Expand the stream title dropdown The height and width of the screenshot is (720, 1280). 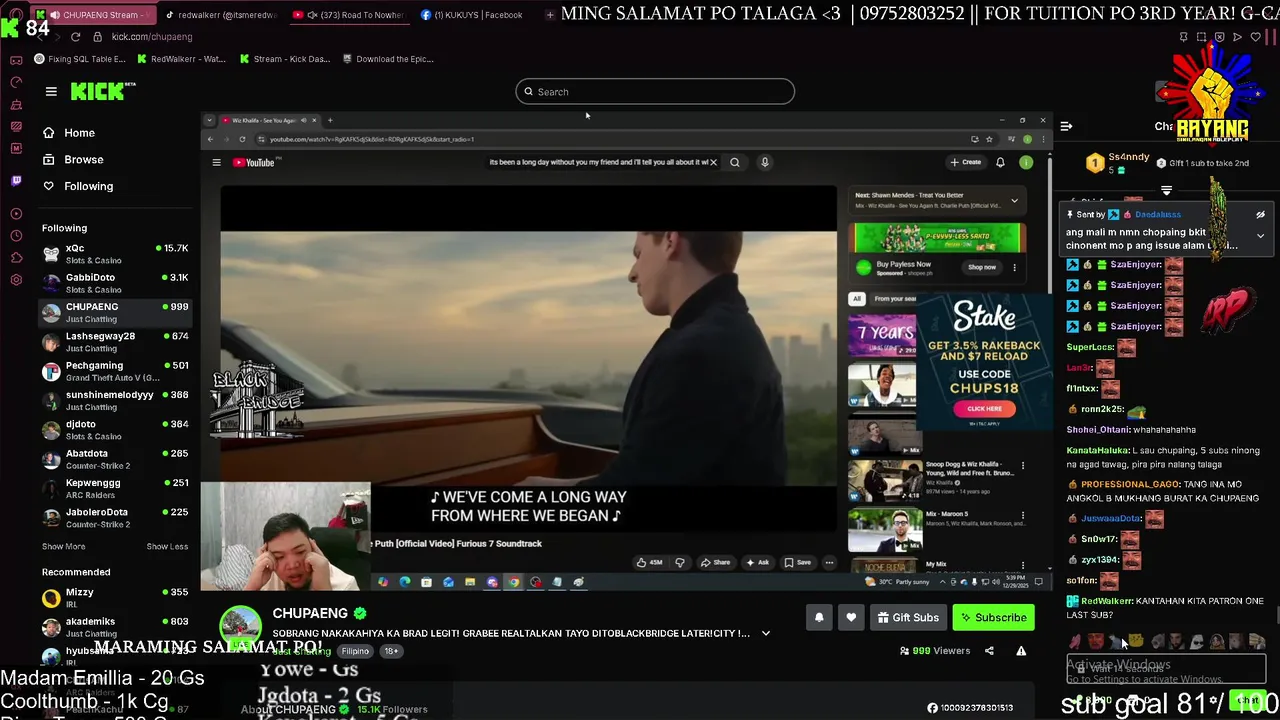[766, 633]
